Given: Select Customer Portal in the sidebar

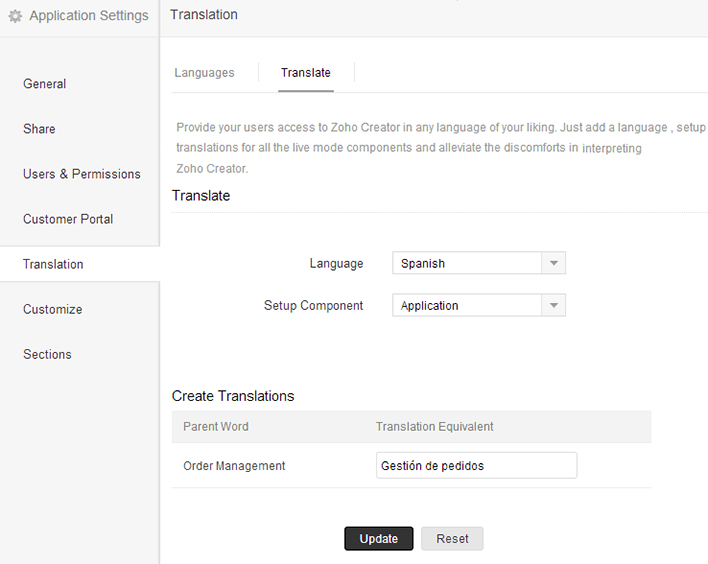Looking at the screenshot, I should tap(68, 219).
